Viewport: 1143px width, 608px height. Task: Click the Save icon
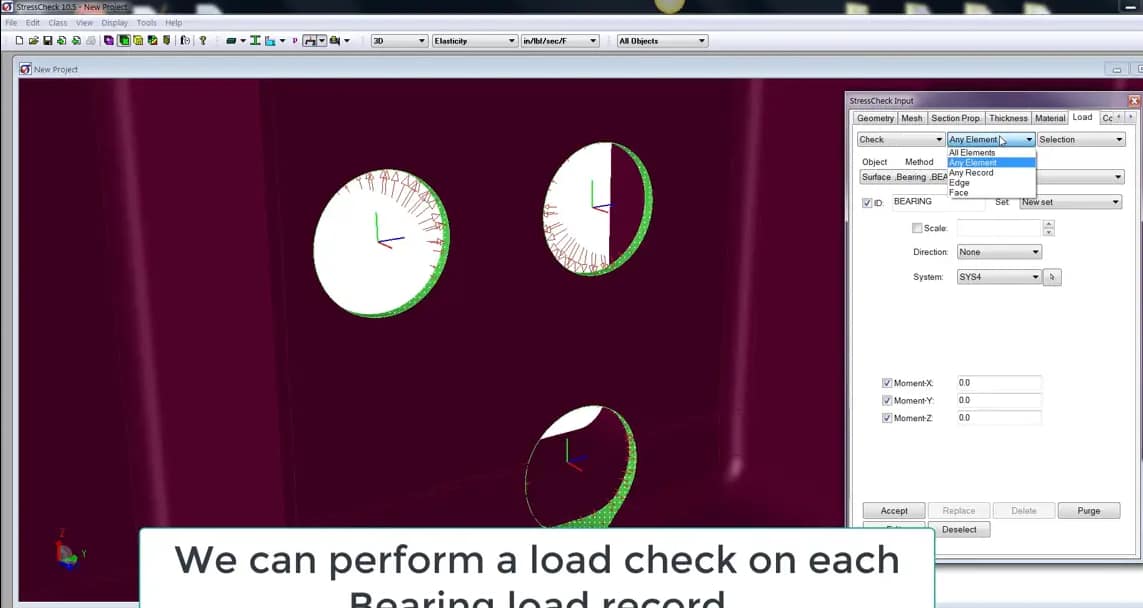click(x=47, y=41)
